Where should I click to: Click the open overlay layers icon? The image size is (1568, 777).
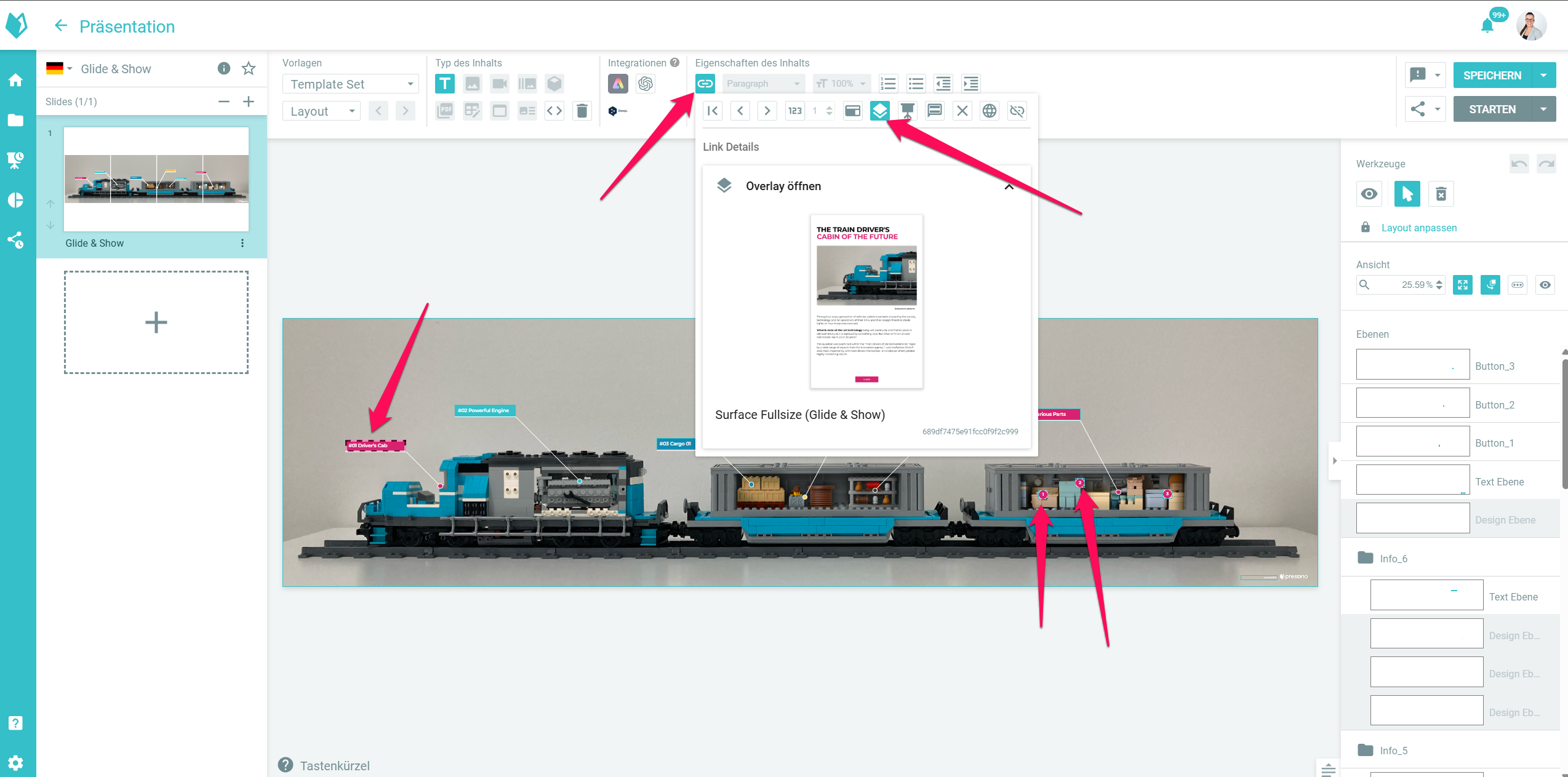(879, 111)
